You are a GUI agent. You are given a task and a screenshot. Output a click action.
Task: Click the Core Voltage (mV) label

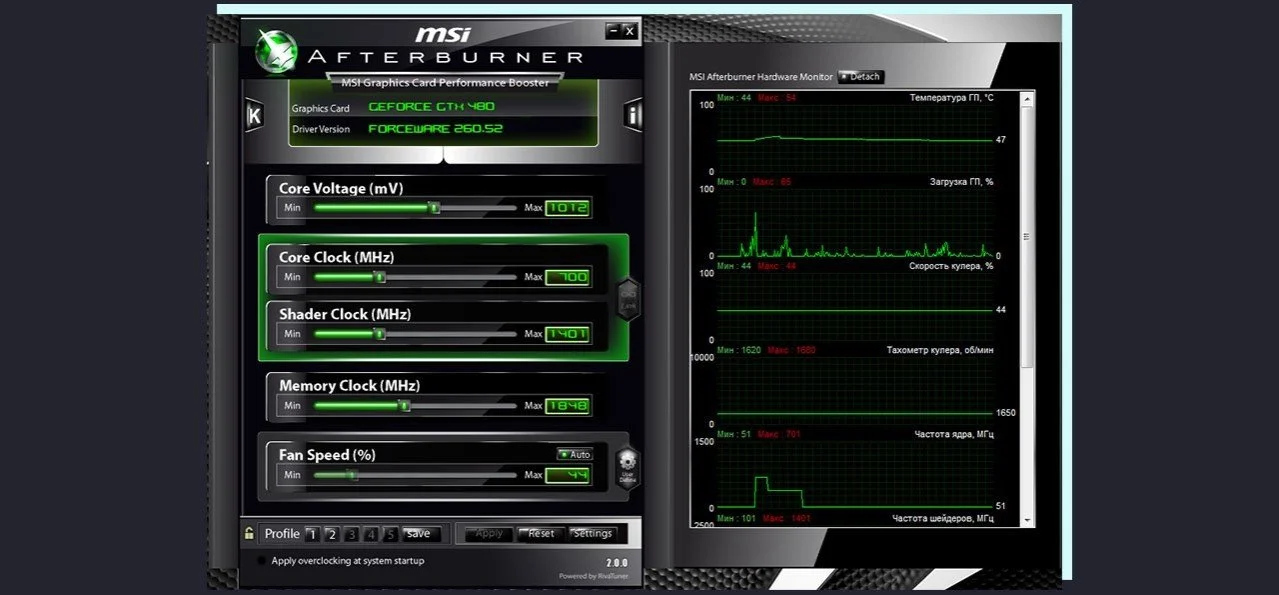click(341, 188)
